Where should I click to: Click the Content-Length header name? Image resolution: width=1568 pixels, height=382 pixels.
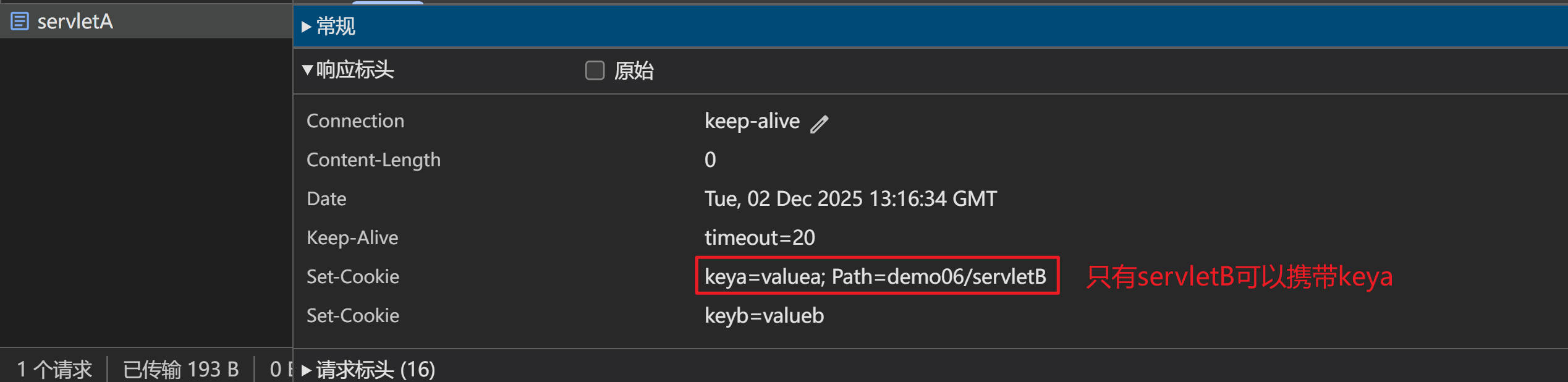click(373, 159)
